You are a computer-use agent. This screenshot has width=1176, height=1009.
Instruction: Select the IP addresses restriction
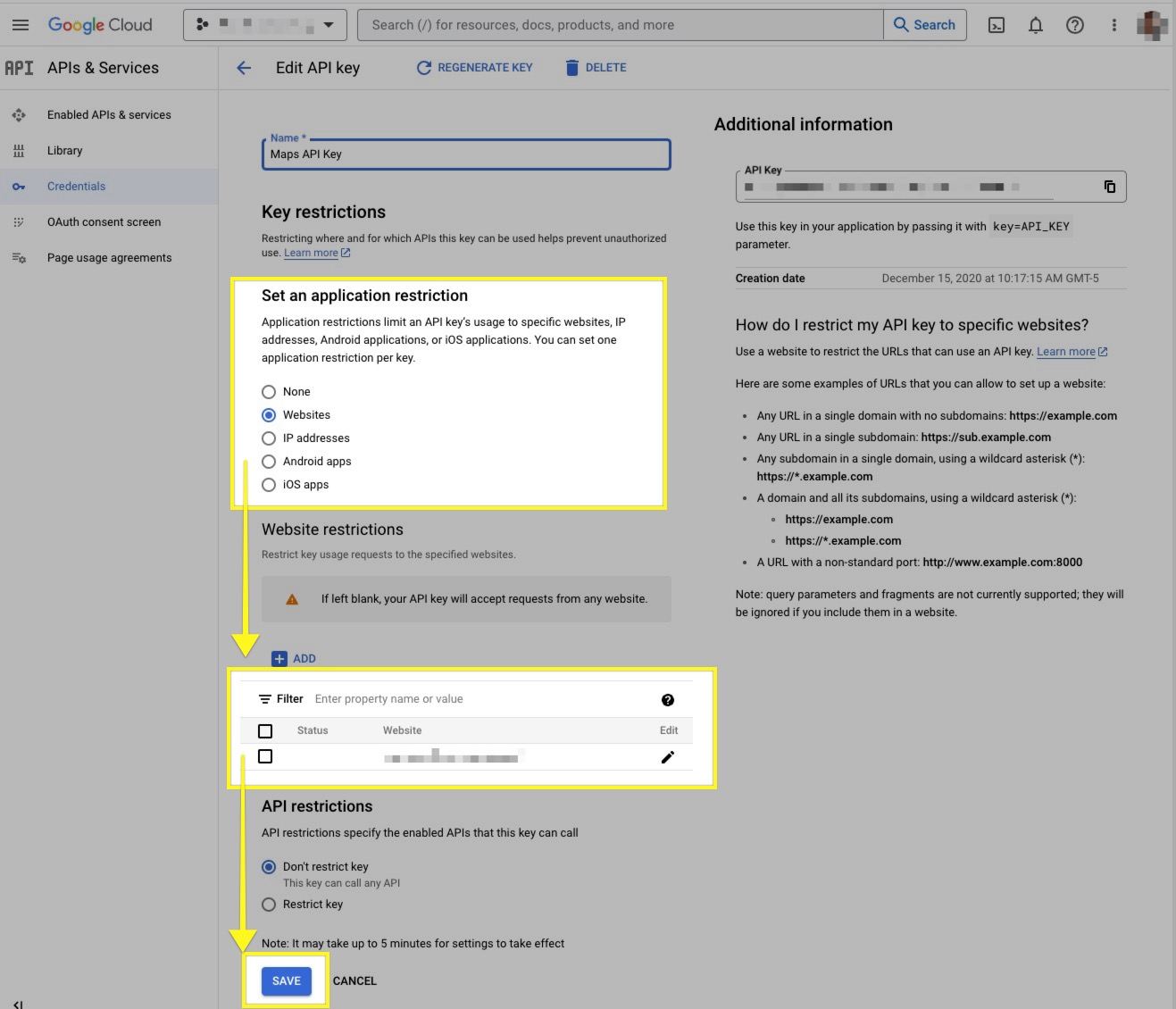(x=269, y=438)
